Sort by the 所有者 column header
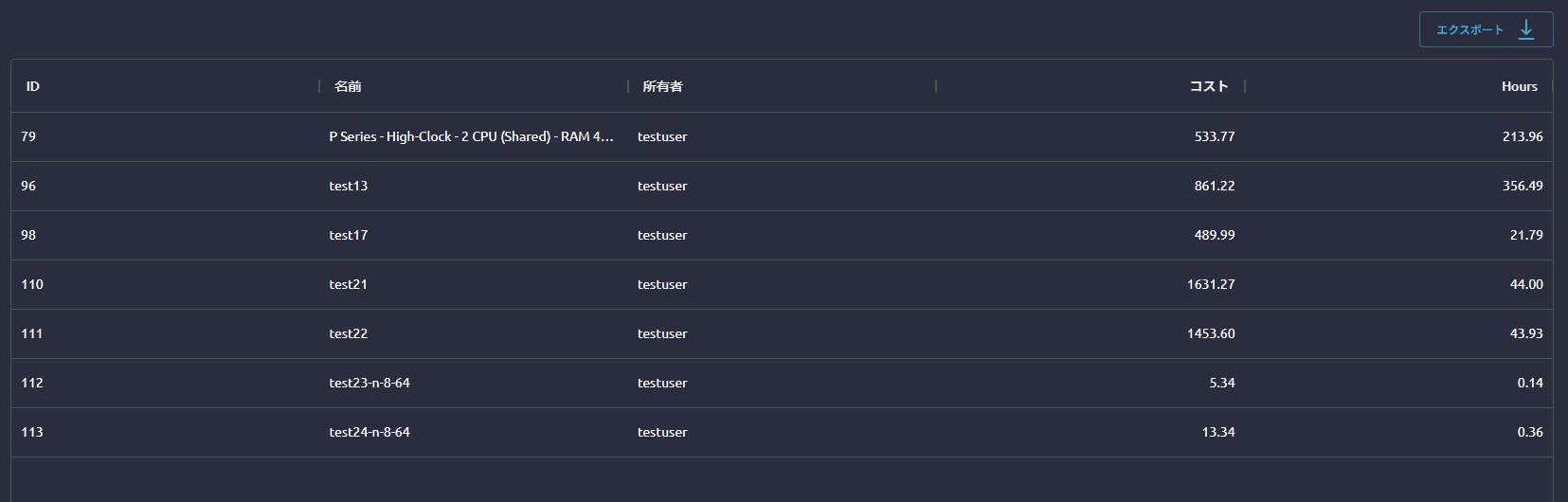The width and height of the screenshot is (1568, 502). click(x=662, y=86)
